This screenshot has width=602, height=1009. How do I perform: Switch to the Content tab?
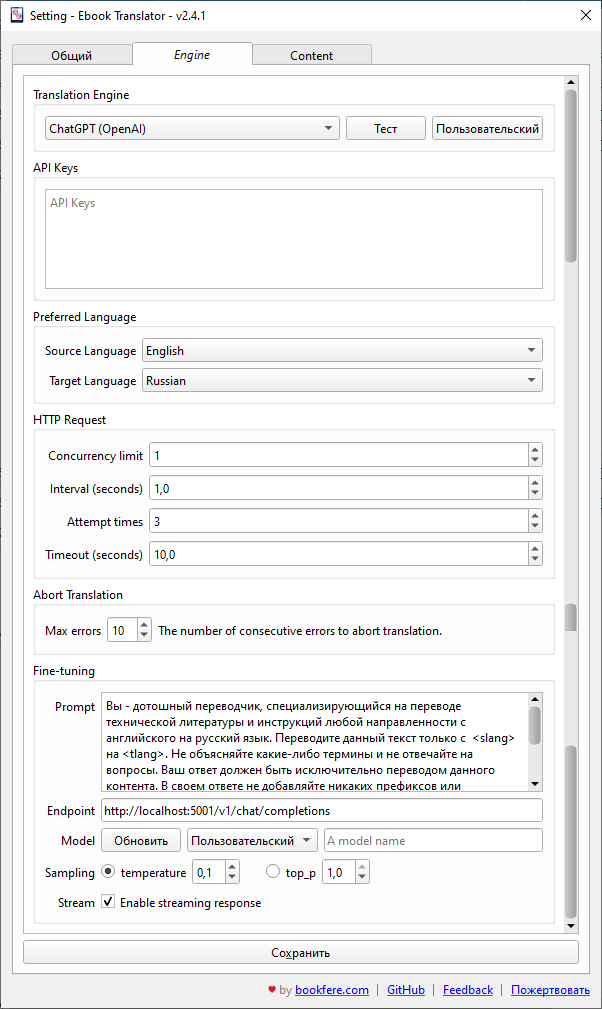311,55
